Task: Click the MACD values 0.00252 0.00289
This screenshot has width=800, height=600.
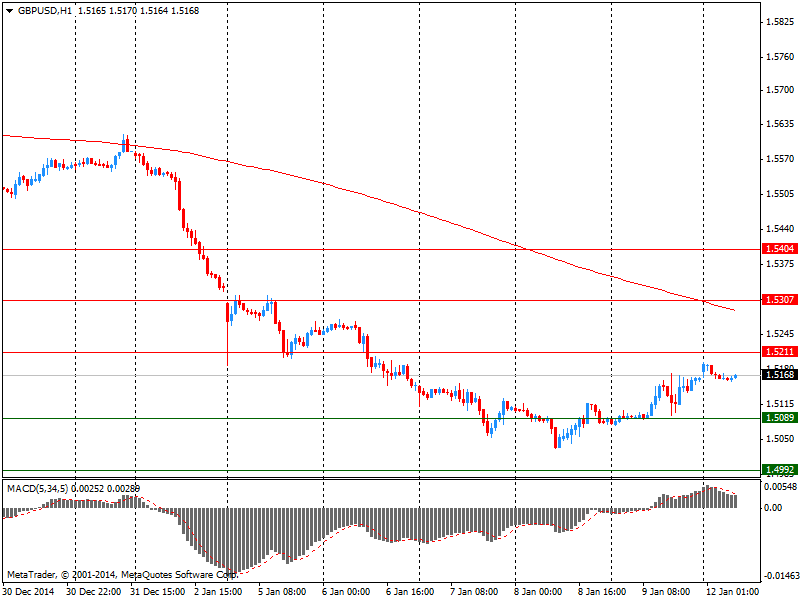Action: [106, 489]
